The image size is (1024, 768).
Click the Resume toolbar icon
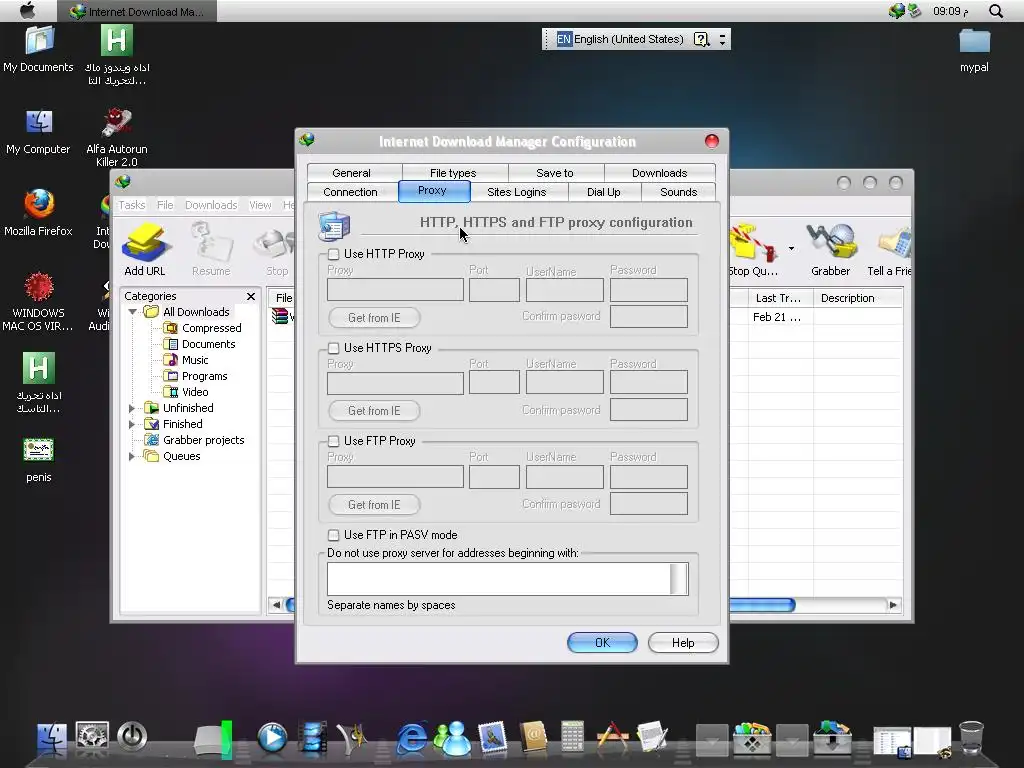[x=211, y=249]
